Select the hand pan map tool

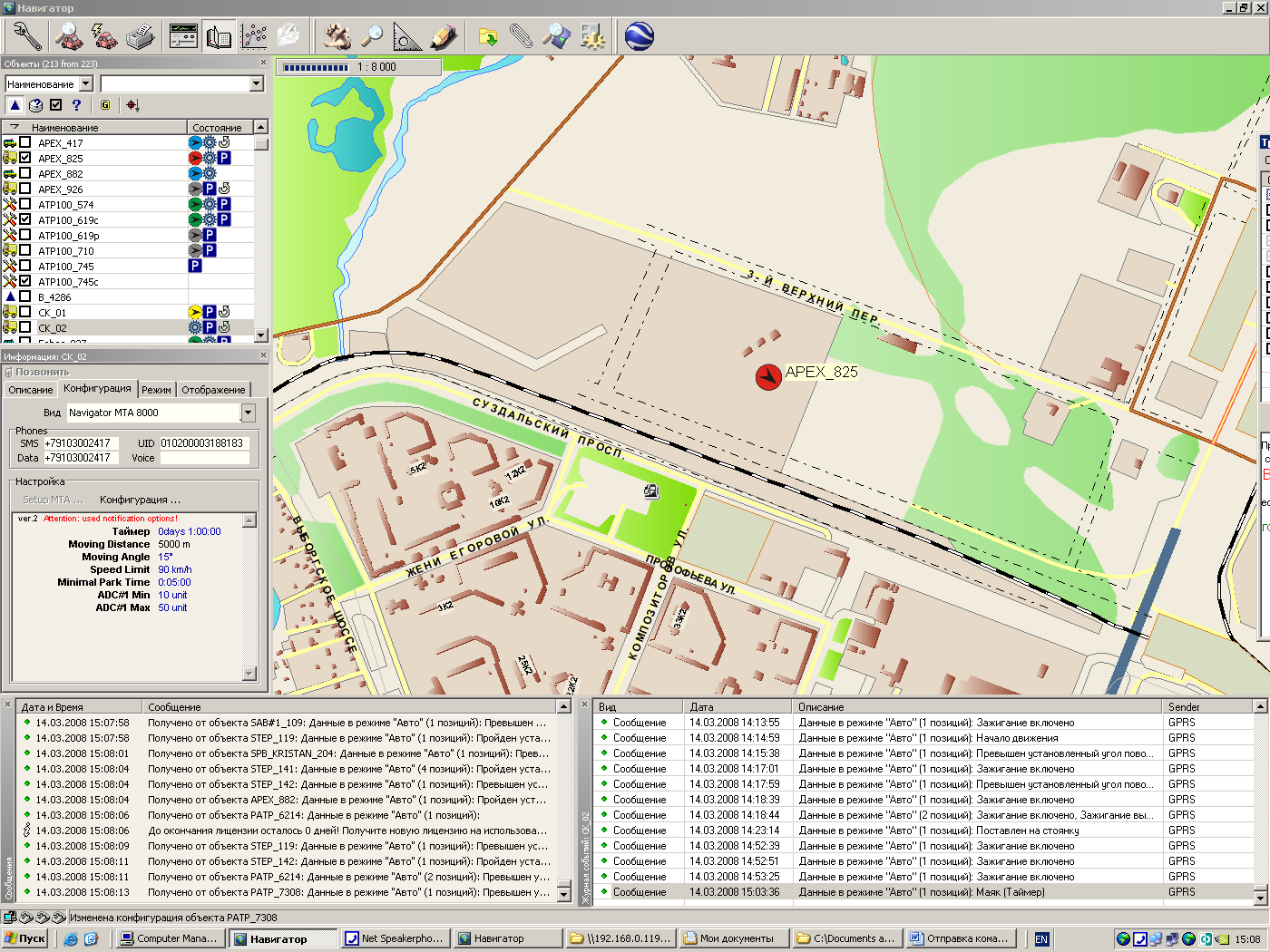tap(337, 36)
